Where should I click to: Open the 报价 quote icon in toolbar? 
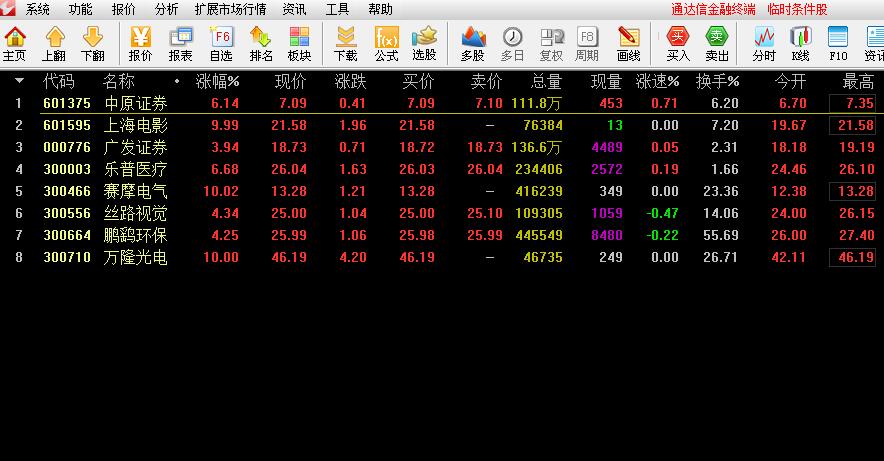[x=140, y=44]
